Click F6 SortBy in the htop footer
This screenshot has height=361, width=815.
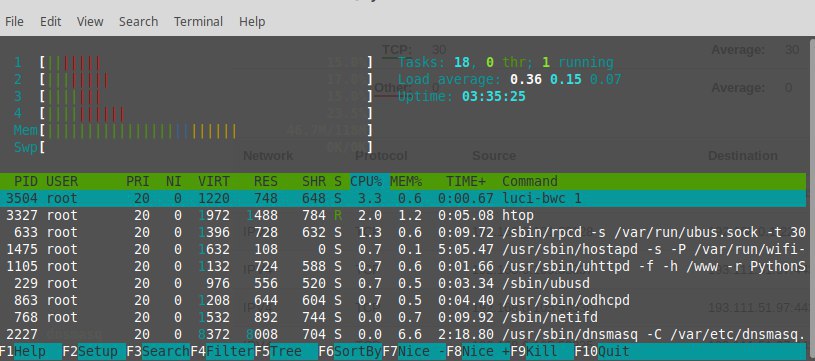point(350,352)
